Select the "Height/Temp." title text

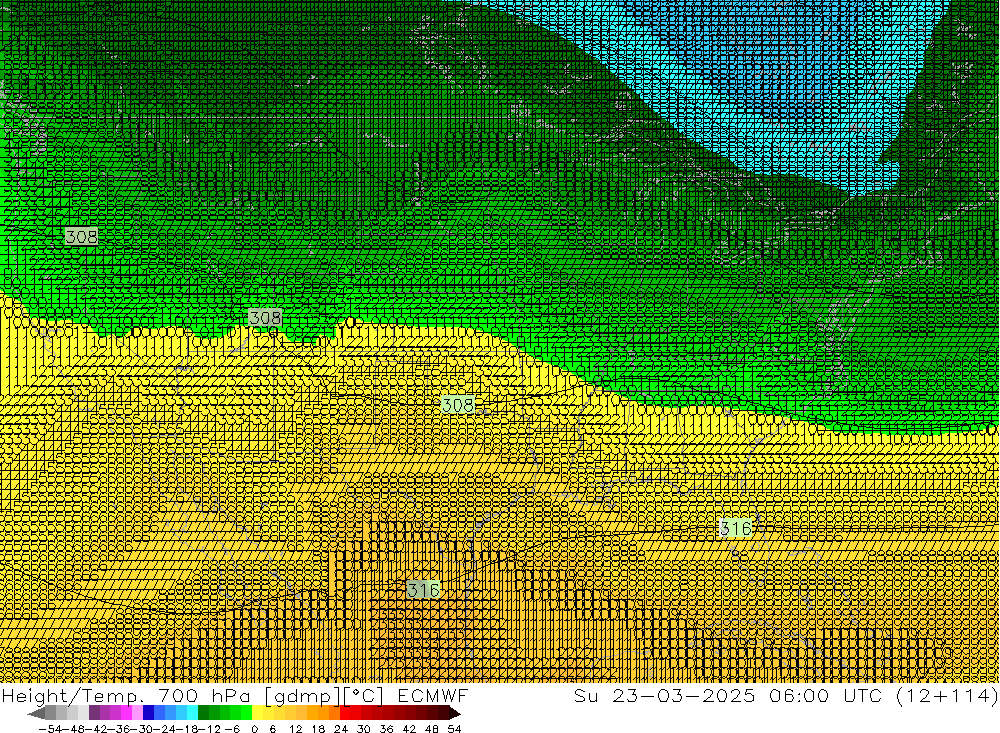[72, 697]
